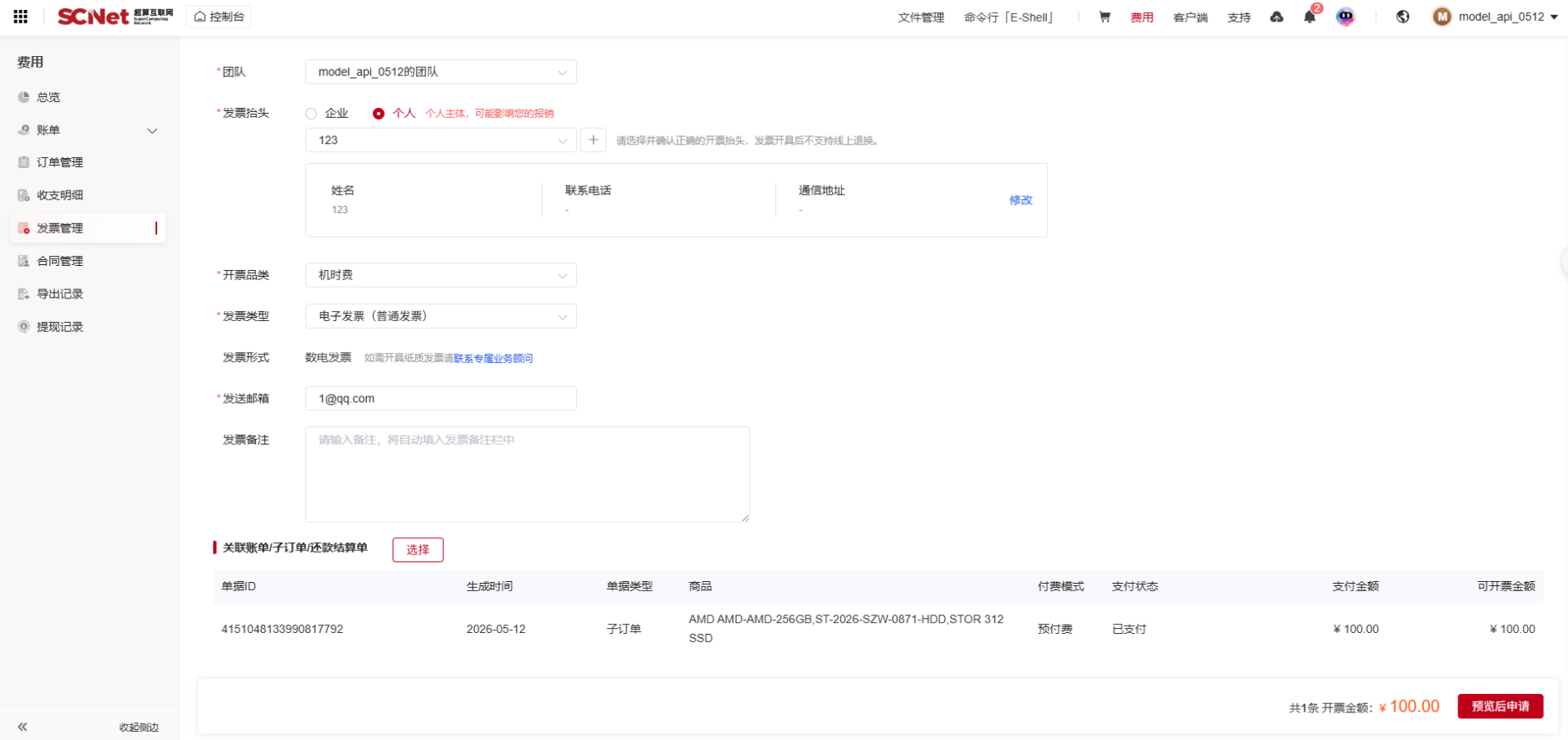Expand the 账单 sidebar section

[x=88, y=130]
